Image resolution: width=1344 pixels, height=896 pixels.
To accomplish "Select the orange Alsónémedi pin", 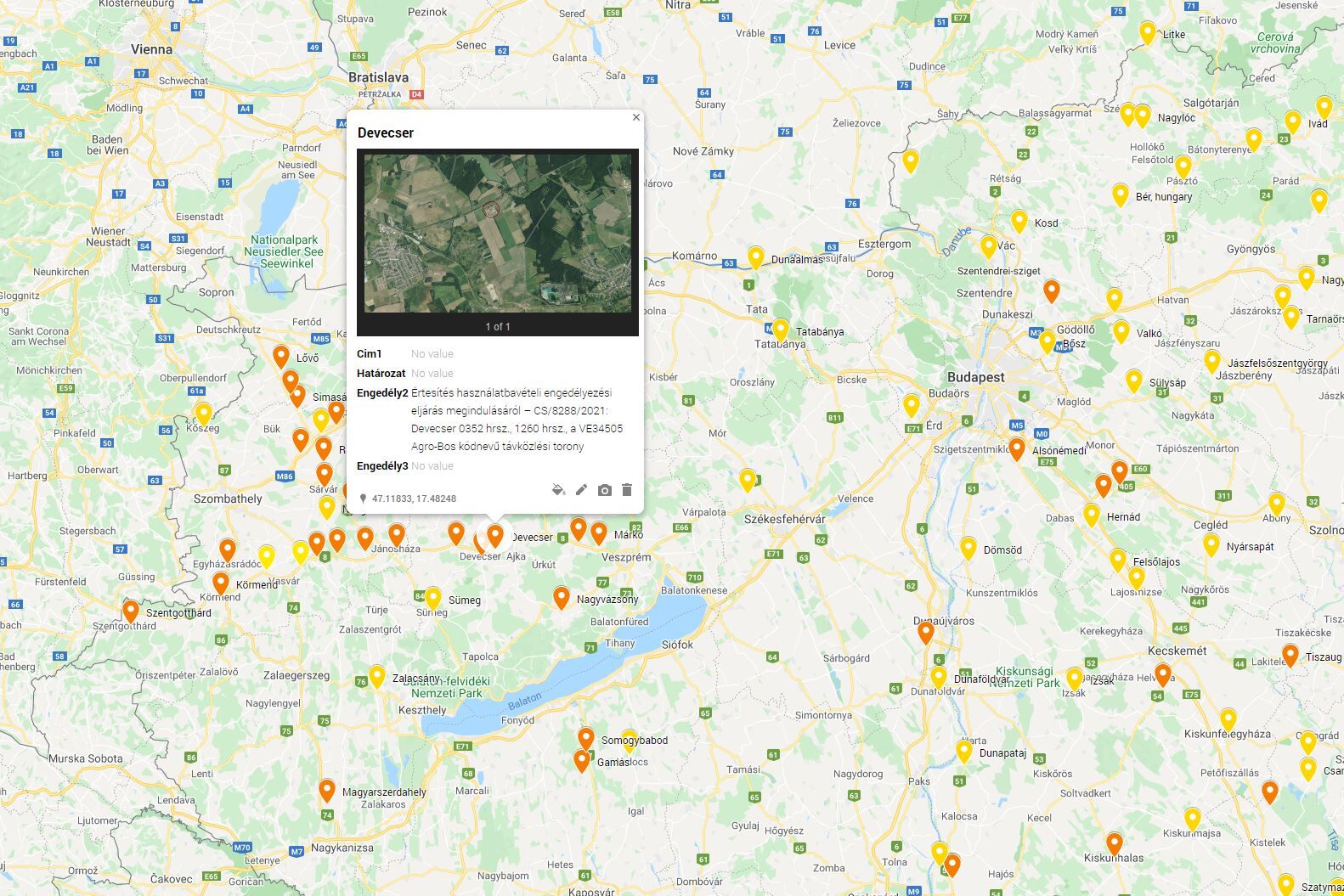I will pyautogui.click(x=1017, y=449).
